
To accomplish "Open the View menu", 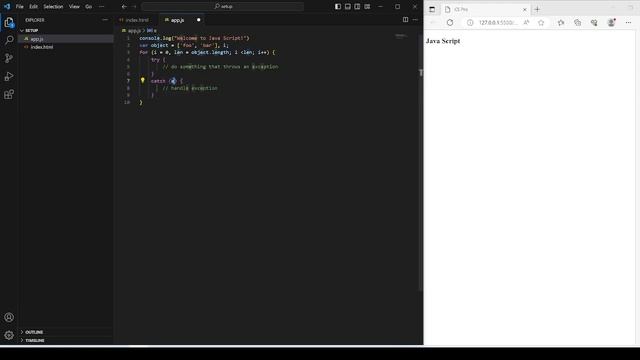I will 74,7.
